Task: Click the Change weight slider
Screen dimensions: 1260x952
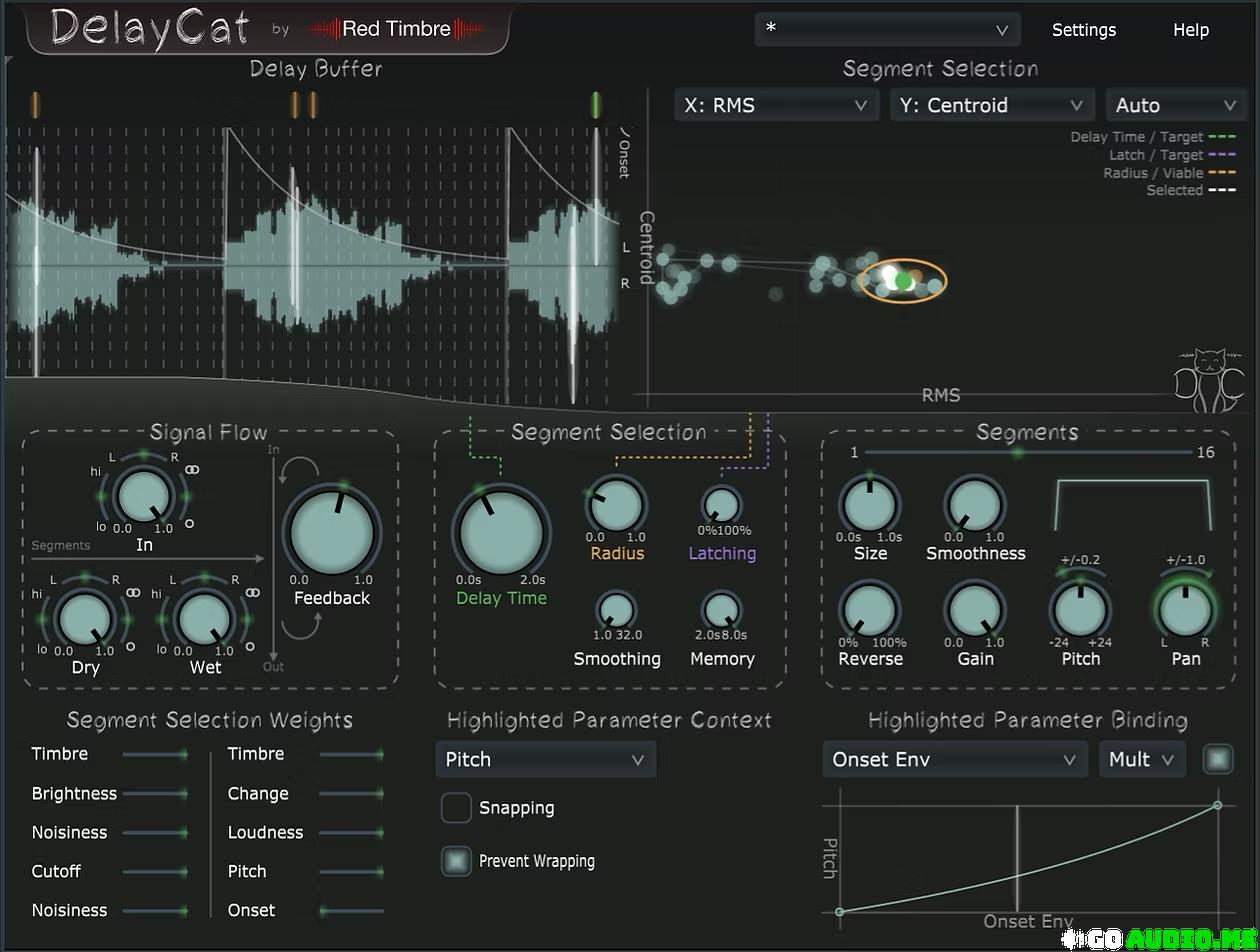Action: 351,793
